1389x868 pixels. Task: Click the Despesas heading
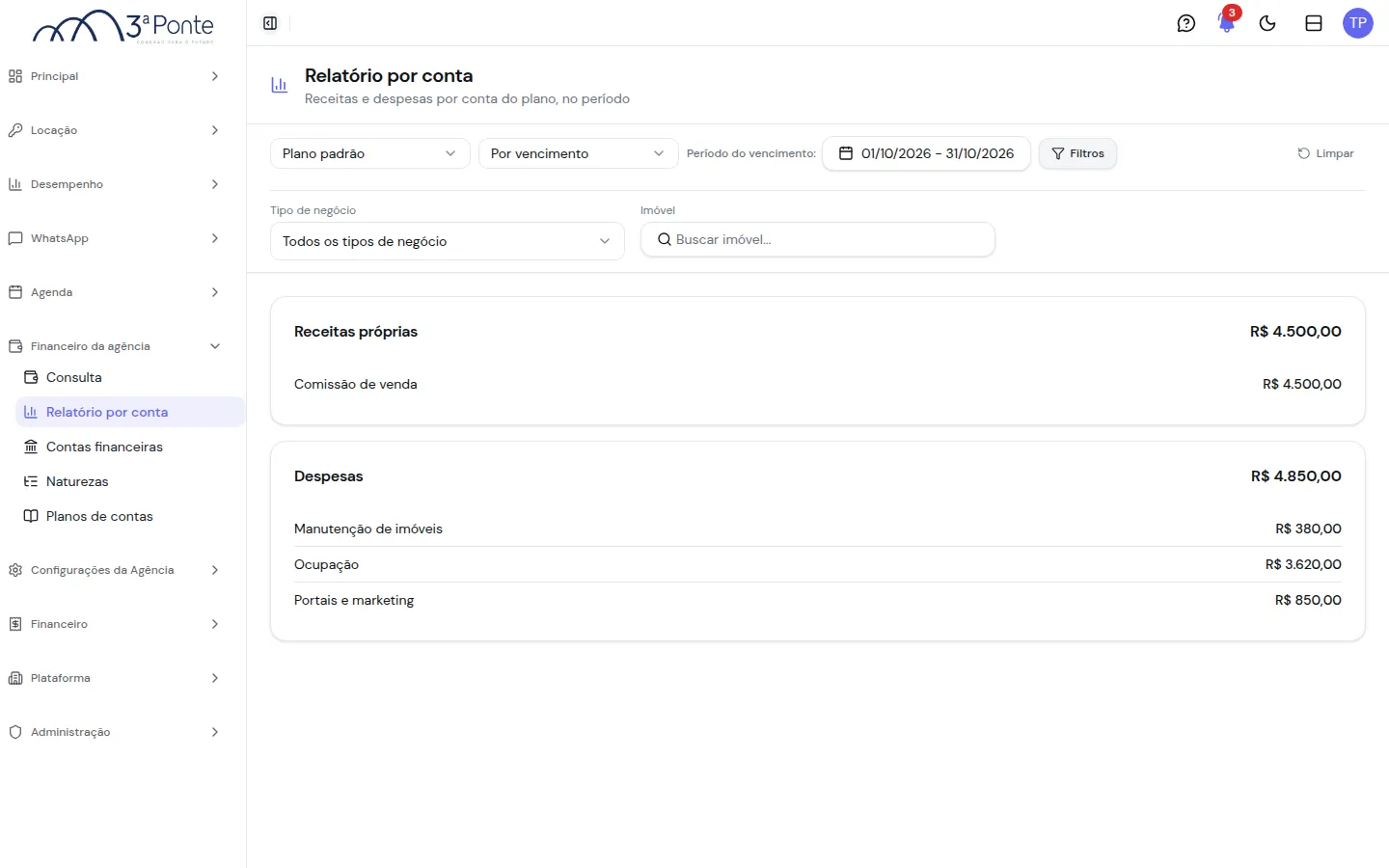[x=329, y=475]
